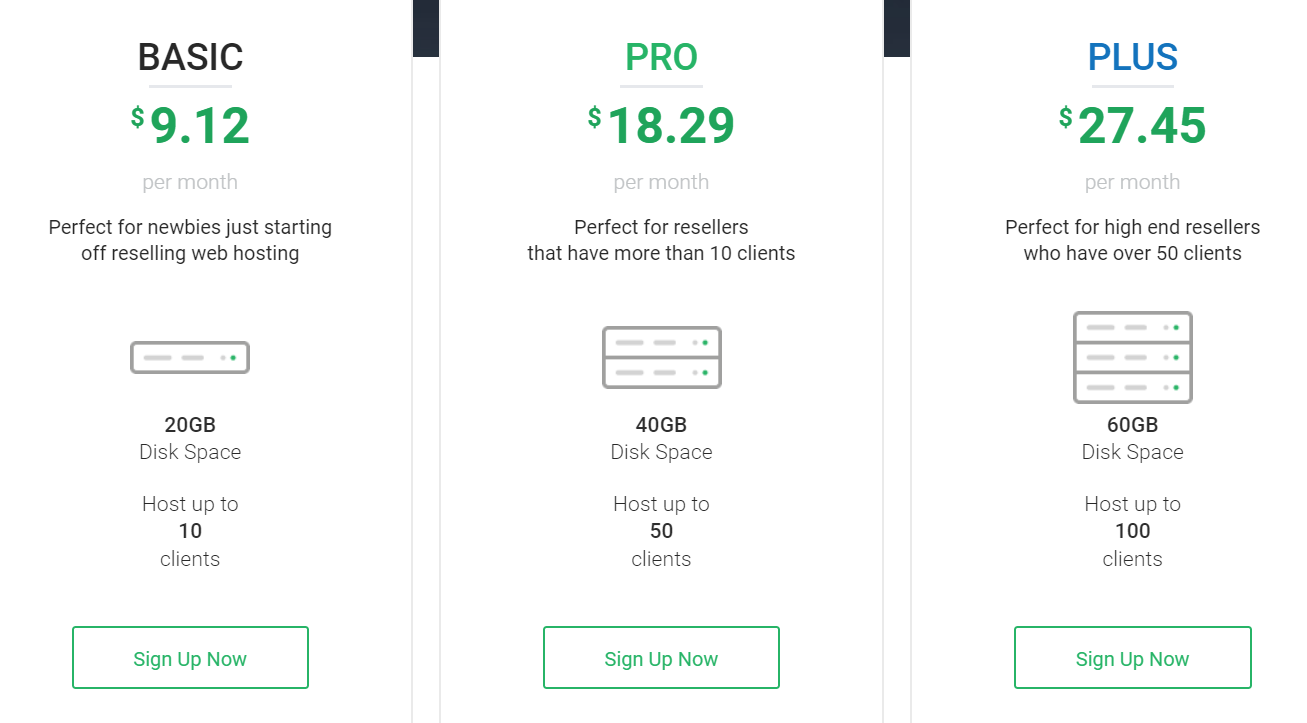This screenshot has width=1307, height=723.
Task: Select the green PRO plan title
Action: pyautogui.click(x=661, y=58)
